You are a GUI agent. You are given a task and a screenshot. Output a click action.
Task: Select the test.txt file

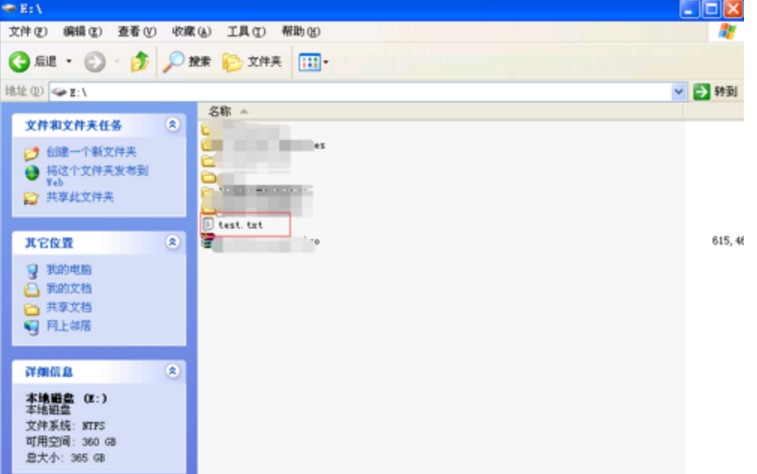(240, 225)
